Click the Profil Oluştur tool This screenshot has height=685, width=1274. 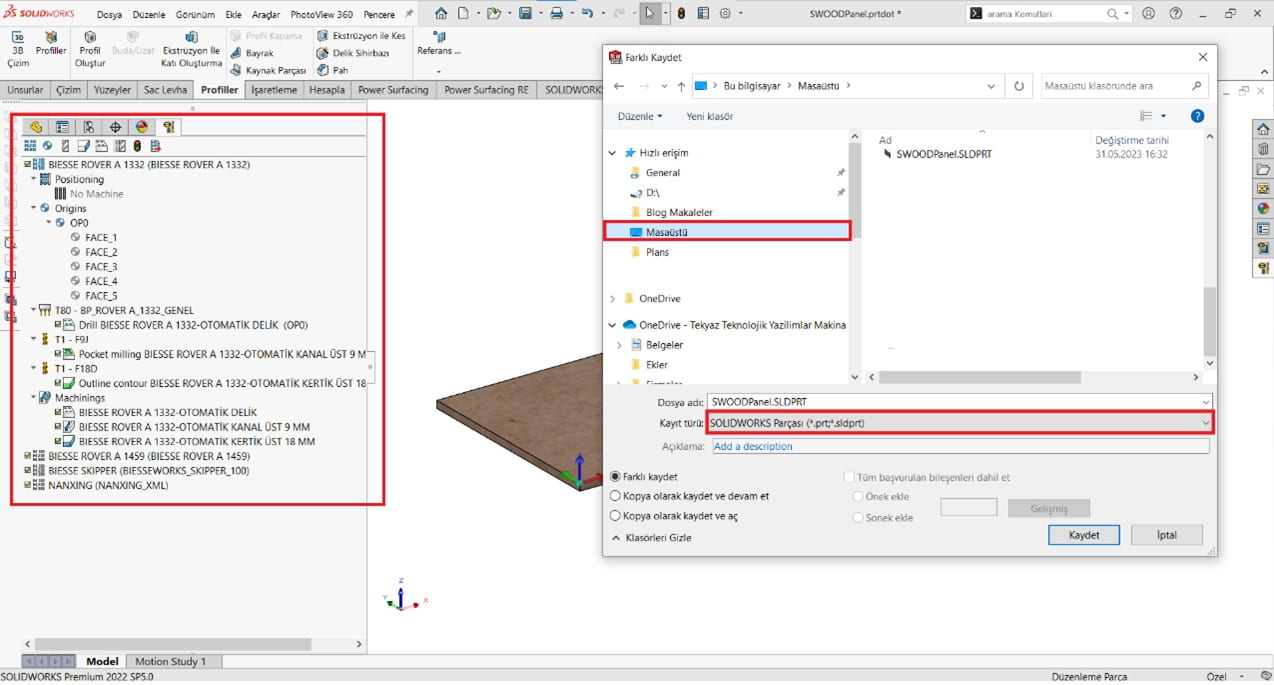pyautogui.click(x=90, y=49)
